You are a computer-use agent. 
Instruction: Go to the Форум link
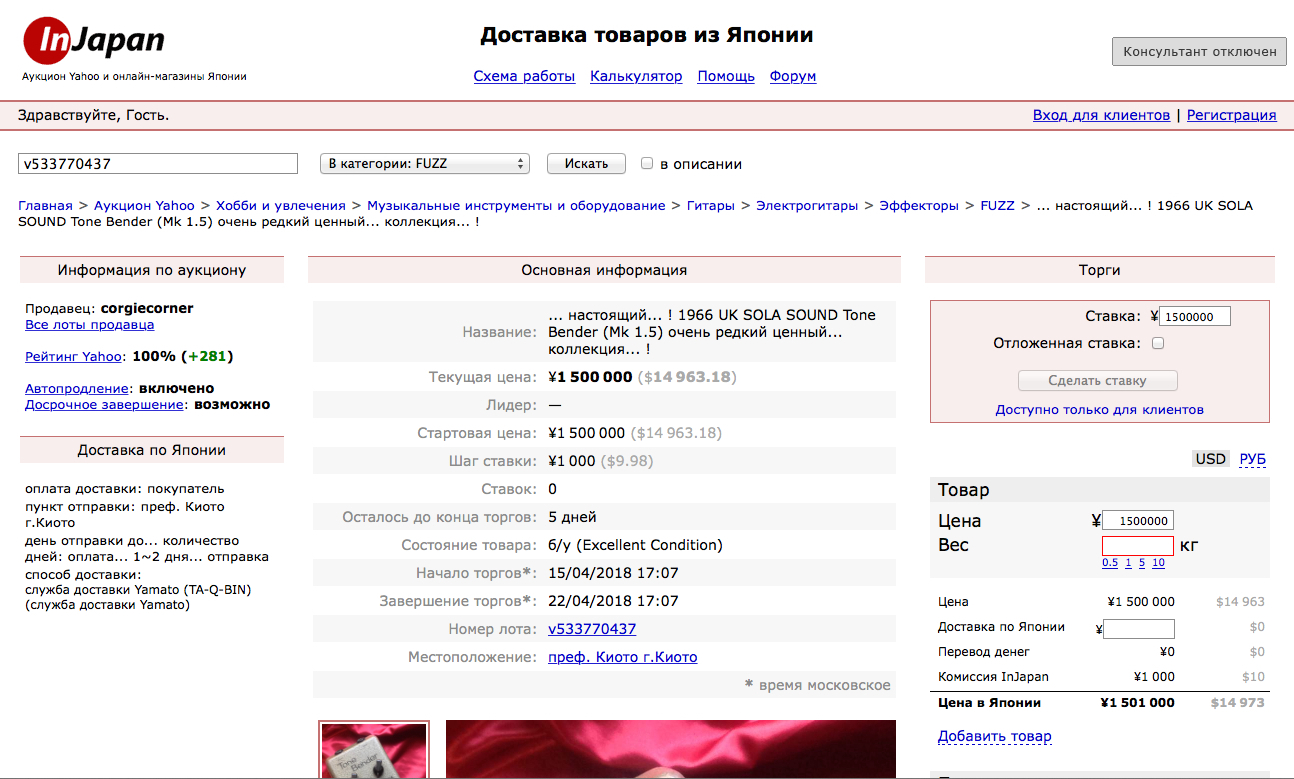pyautogui.click(x=793, y=76)
